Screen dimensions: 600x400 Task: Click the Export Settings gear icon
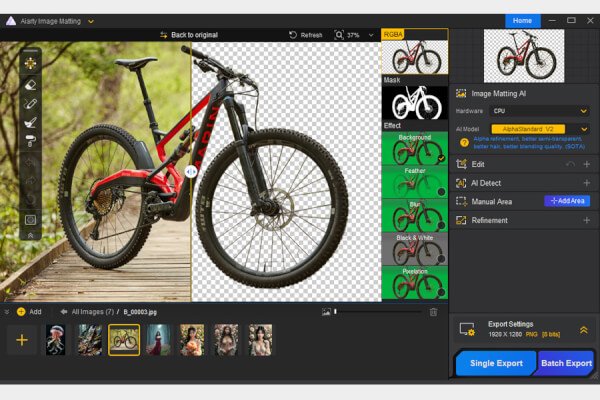[467, 329]
